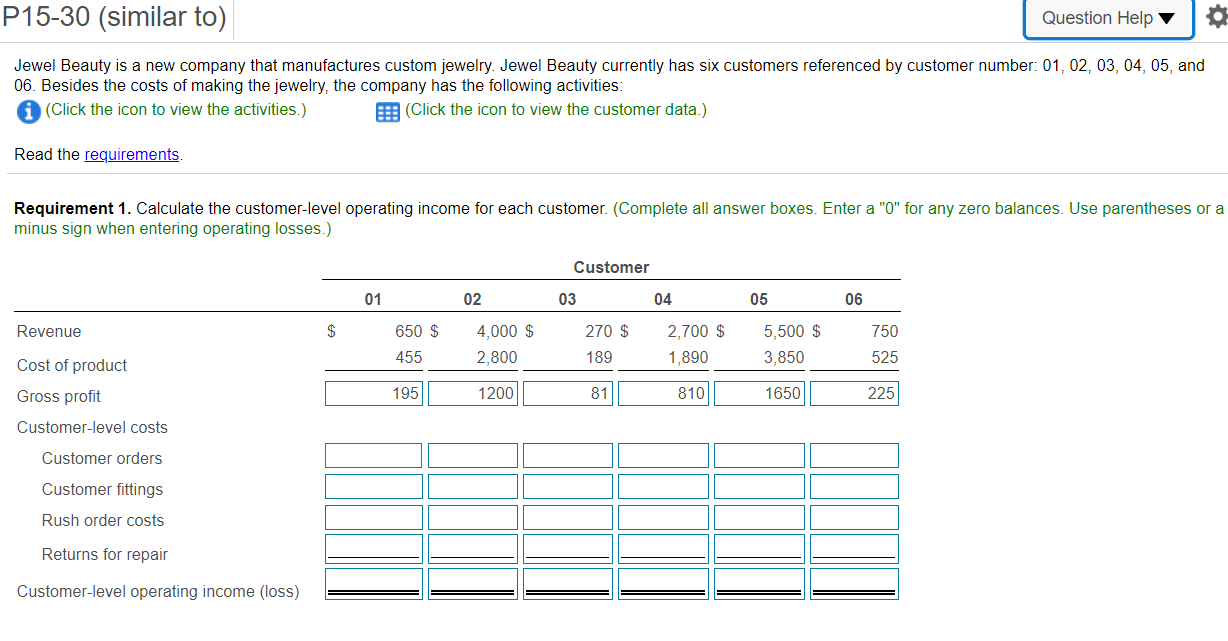Click Customer fittings box for customer 05
Viewport: 1228px width, 641px height.
coord(758,486)
